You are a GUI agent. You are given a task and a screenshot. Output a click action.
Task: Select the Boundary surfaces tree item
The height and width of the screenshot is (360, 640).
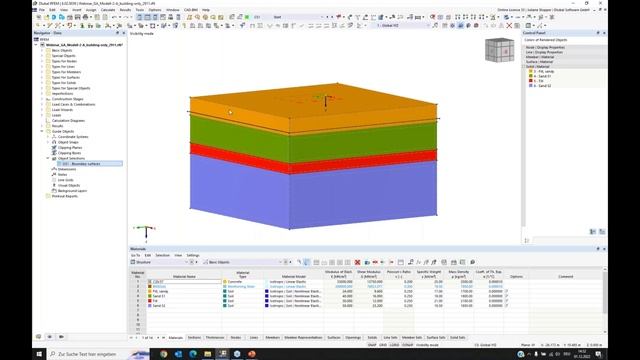point(89,164)
